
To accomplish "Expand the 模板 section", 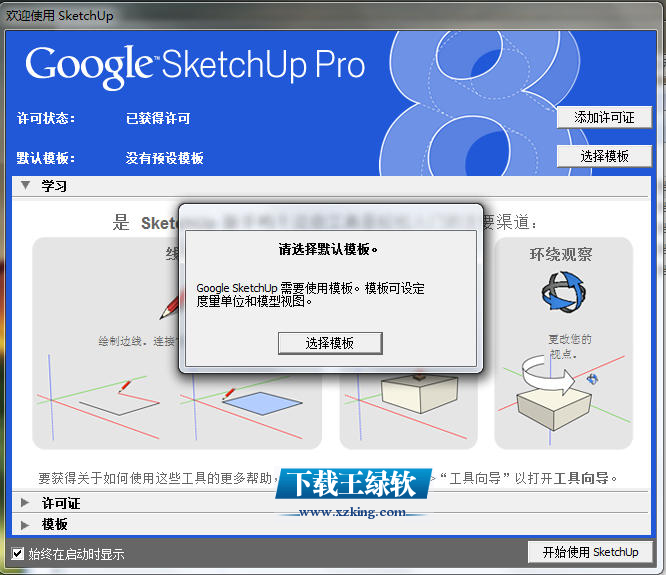I will (25, 524).
